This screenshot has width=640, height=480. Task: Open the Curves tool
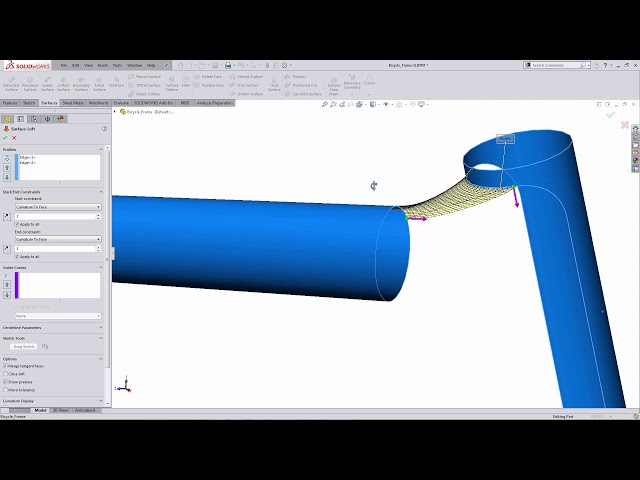[x=369, y=82]
